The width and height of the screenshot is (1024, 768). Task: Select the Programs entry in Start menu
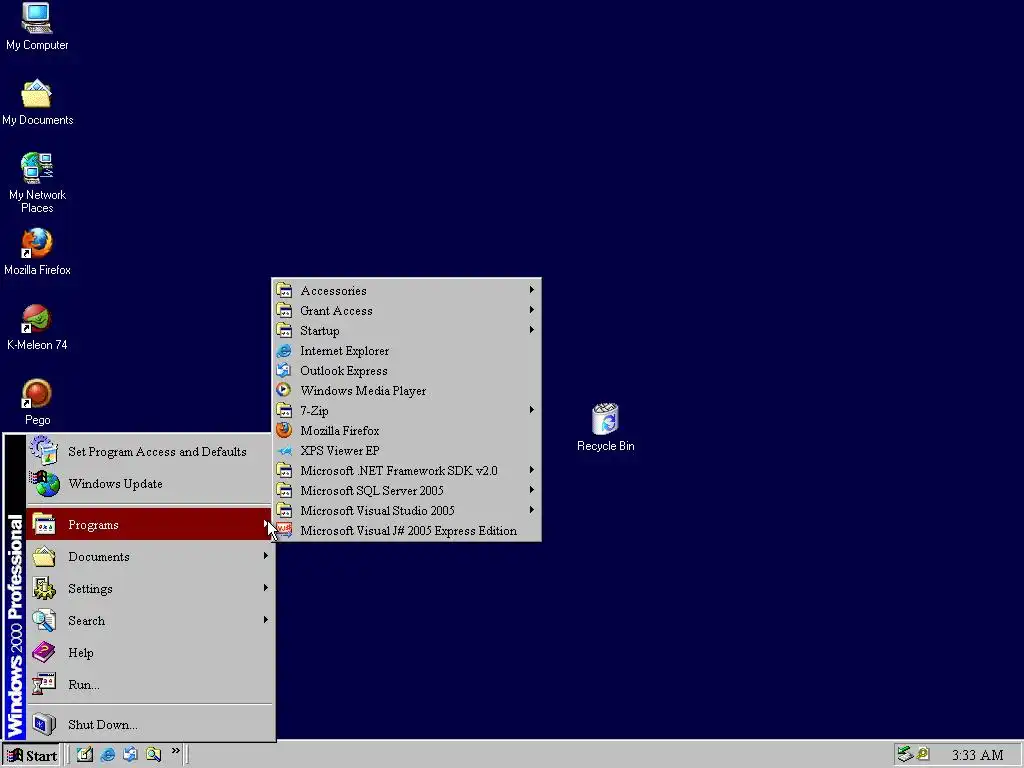click(x=149, y=524)
